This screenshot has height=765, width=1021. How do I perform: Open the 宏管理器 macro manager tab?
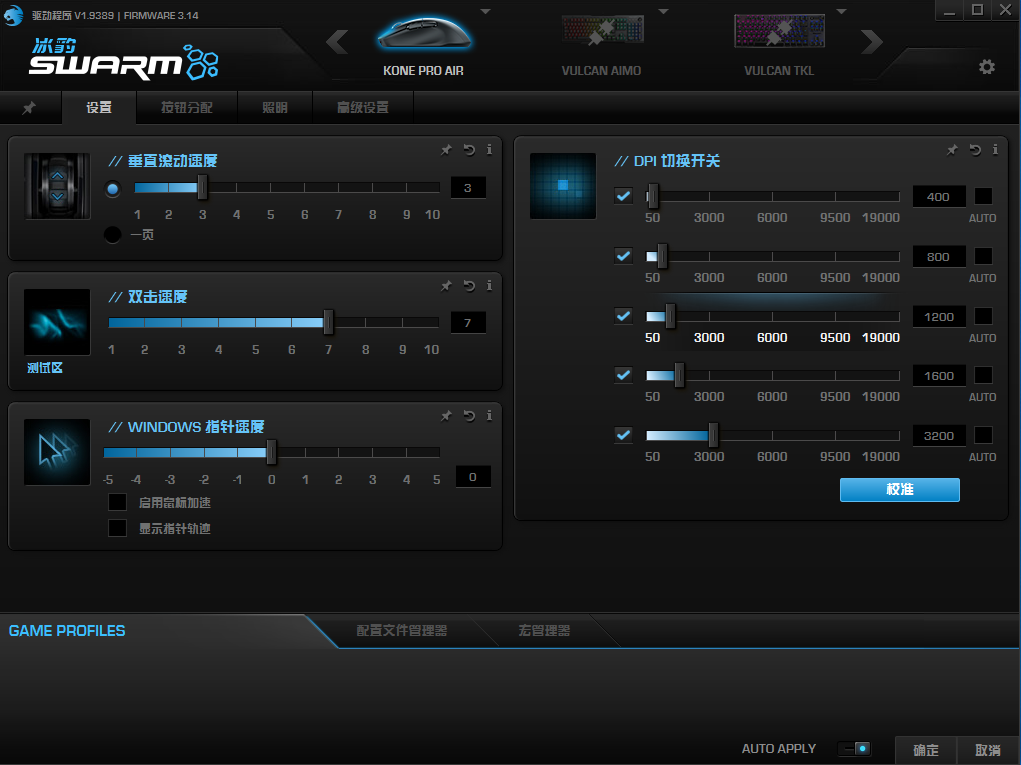pos(544,630)
